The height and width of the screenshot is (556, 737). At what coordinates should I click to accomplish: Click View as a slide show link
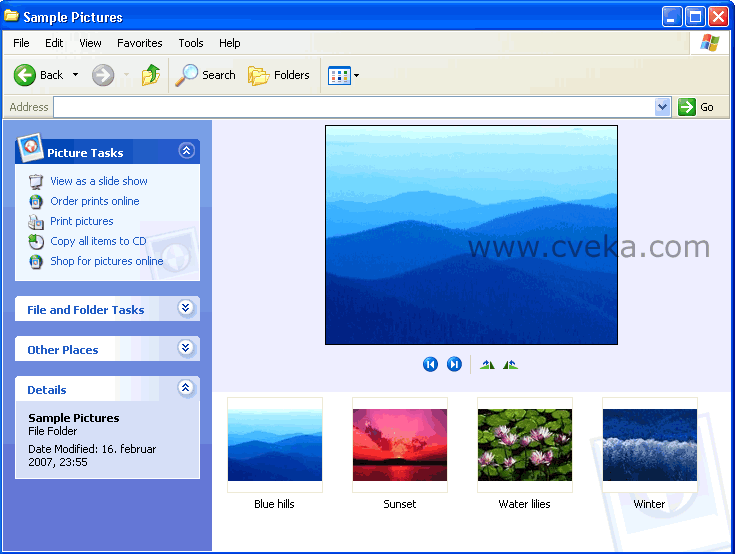point(98,181)
